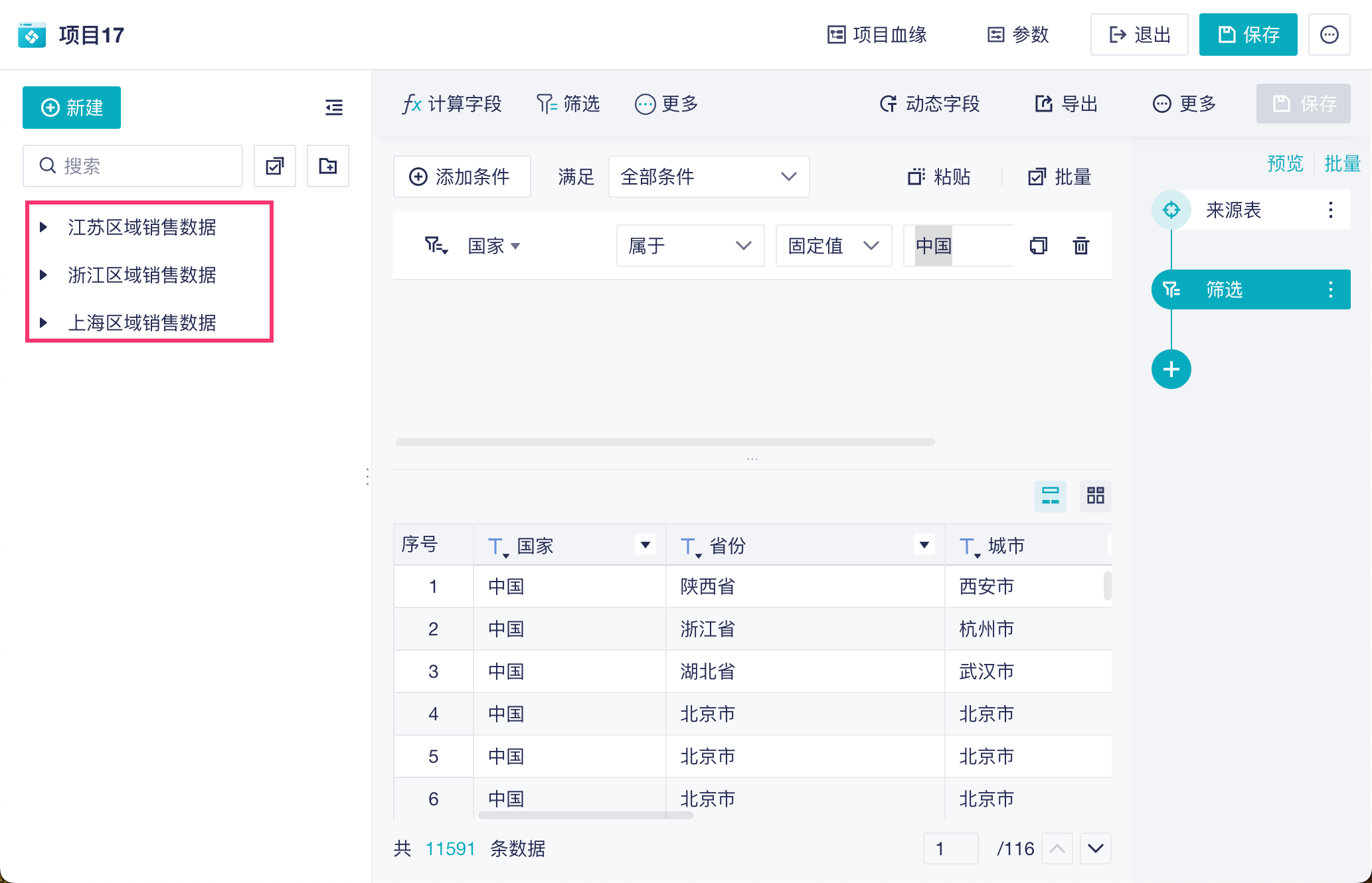Viewport: 1372px width, 883px height.
Task: Click the 添加条件 button
Action: pos(462,177)
